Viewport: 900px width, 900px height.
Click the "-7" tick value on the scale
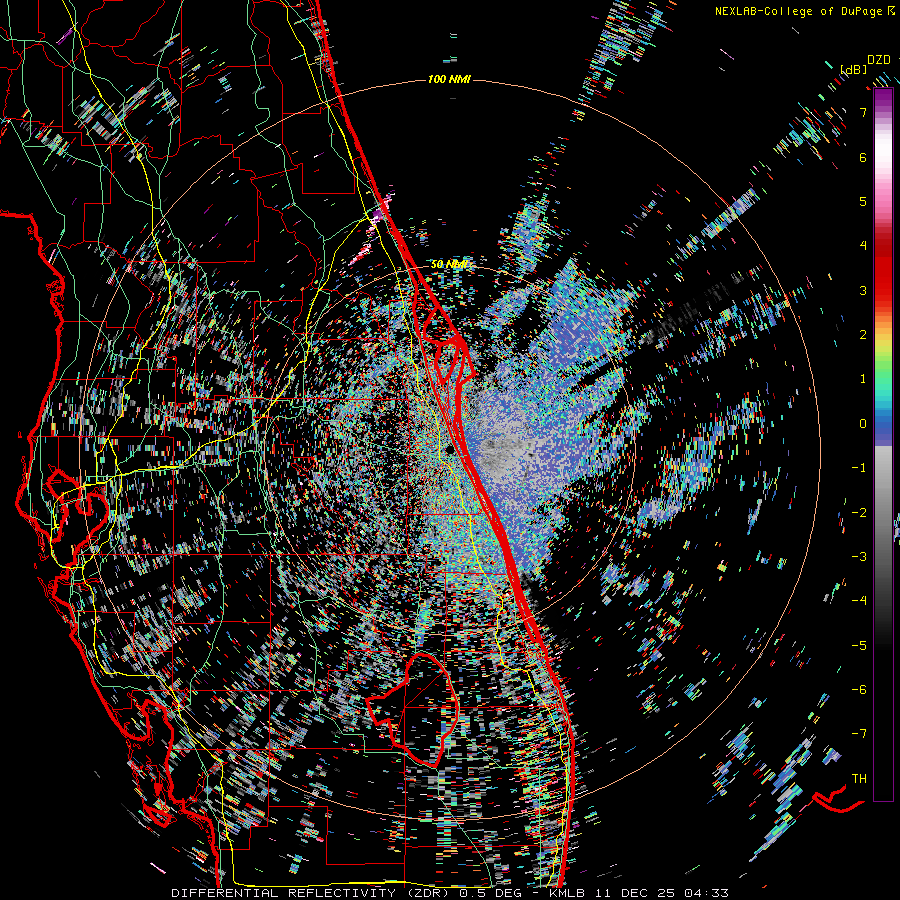click(x=859, y=734)
